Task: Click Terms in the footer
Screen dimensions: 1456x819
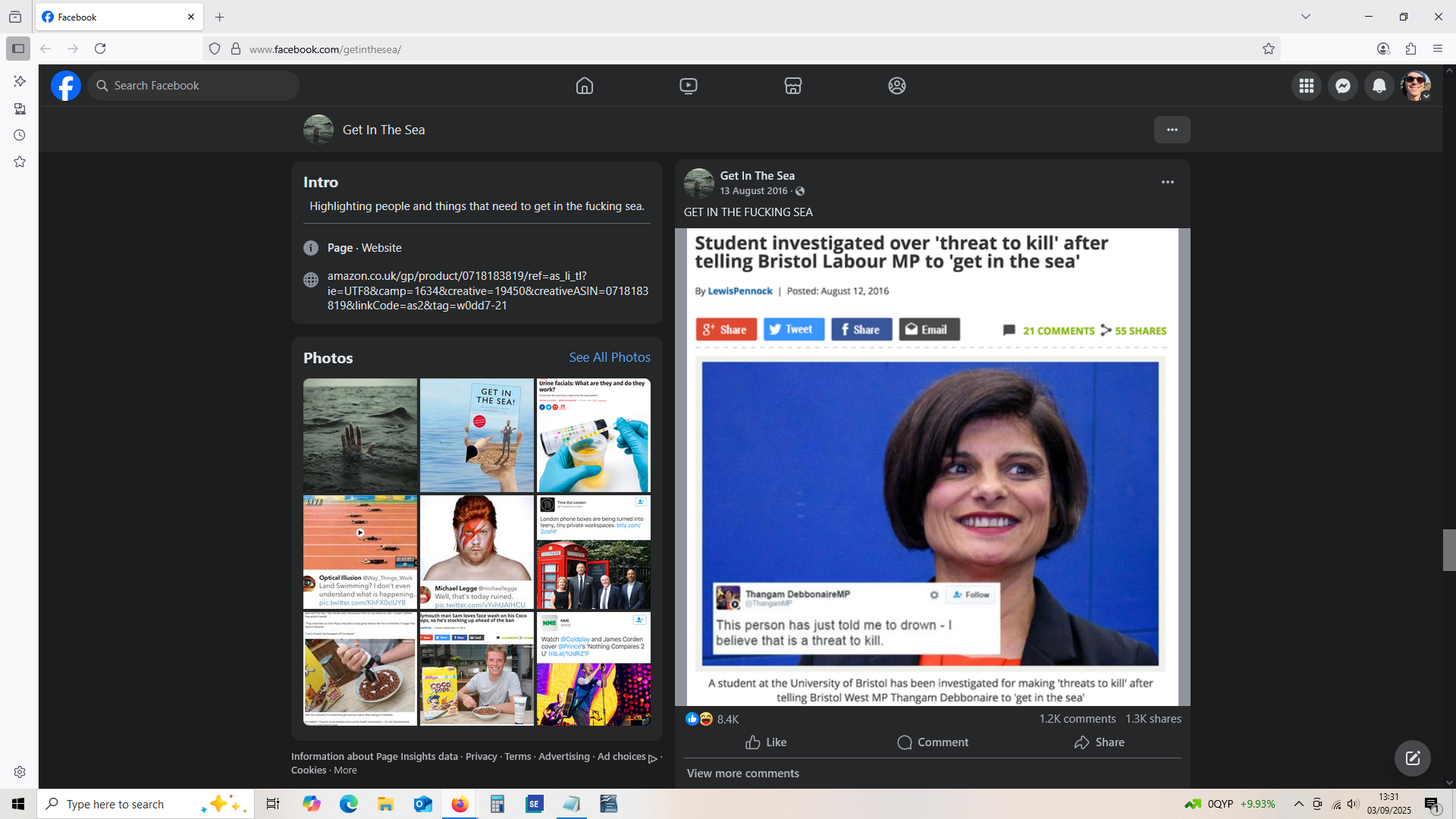Action: [518, 757]
